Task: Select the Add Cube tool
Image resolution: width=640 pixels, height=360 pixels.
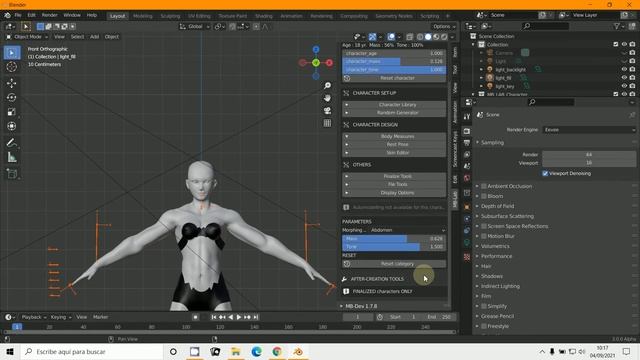Action: click(11, 174)
